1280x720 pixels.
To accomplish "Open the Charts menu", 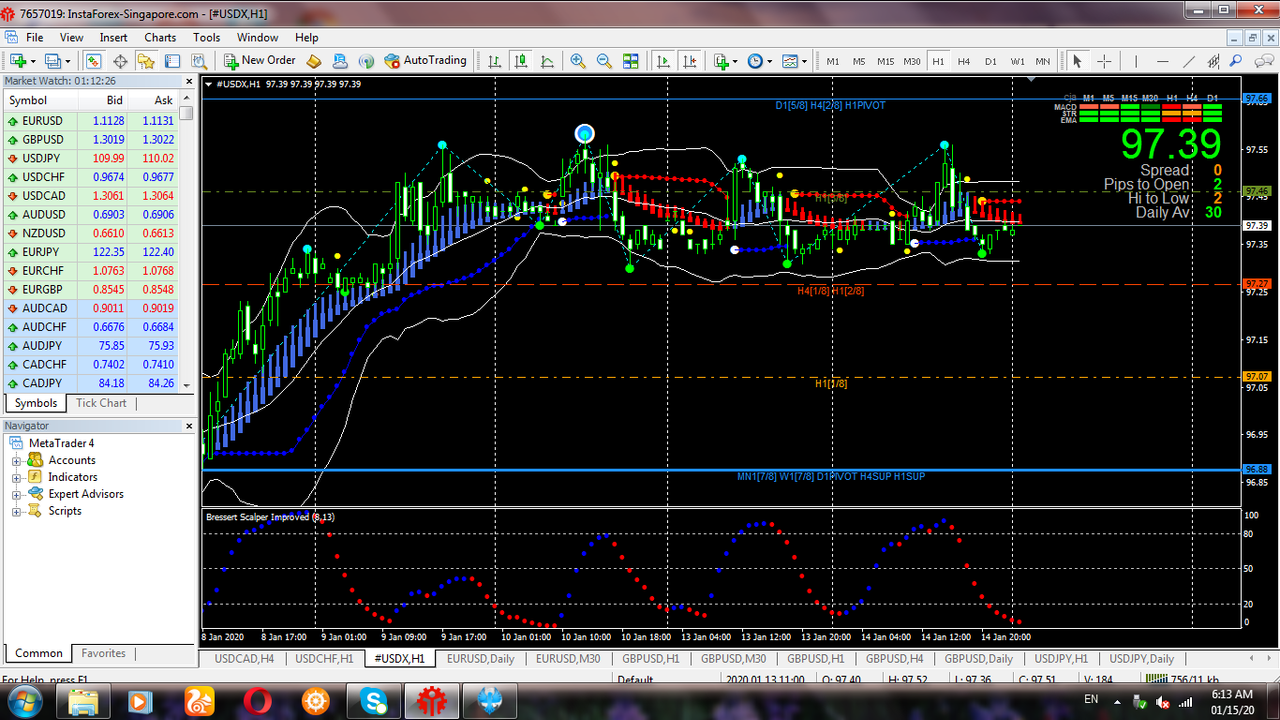I will (x=160, y=37).
